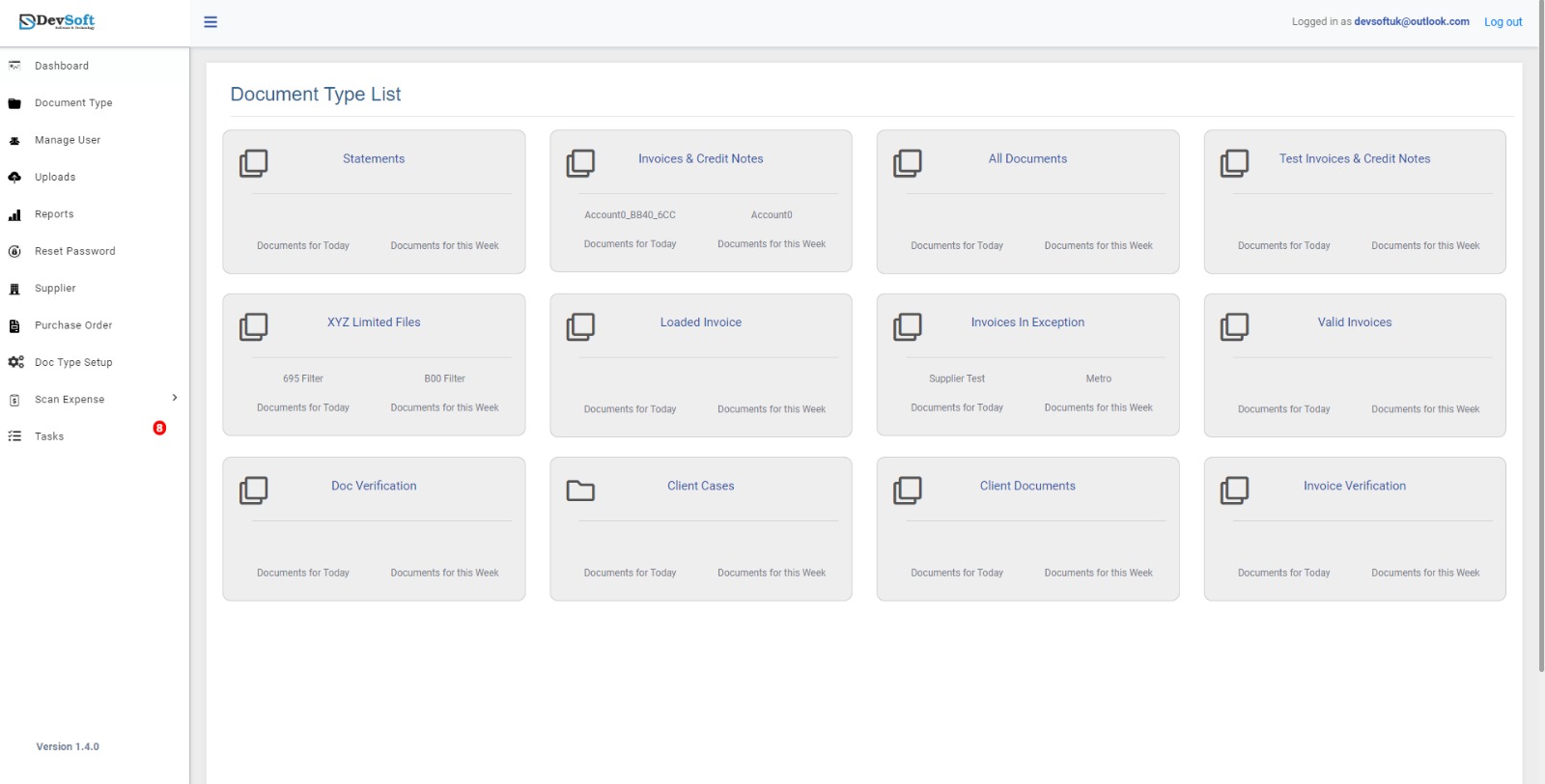The height and width of the screenshot is (784, 1545).
Task: Select the 695 Filter under XYZ Limited Files
Action: (303, 378)
